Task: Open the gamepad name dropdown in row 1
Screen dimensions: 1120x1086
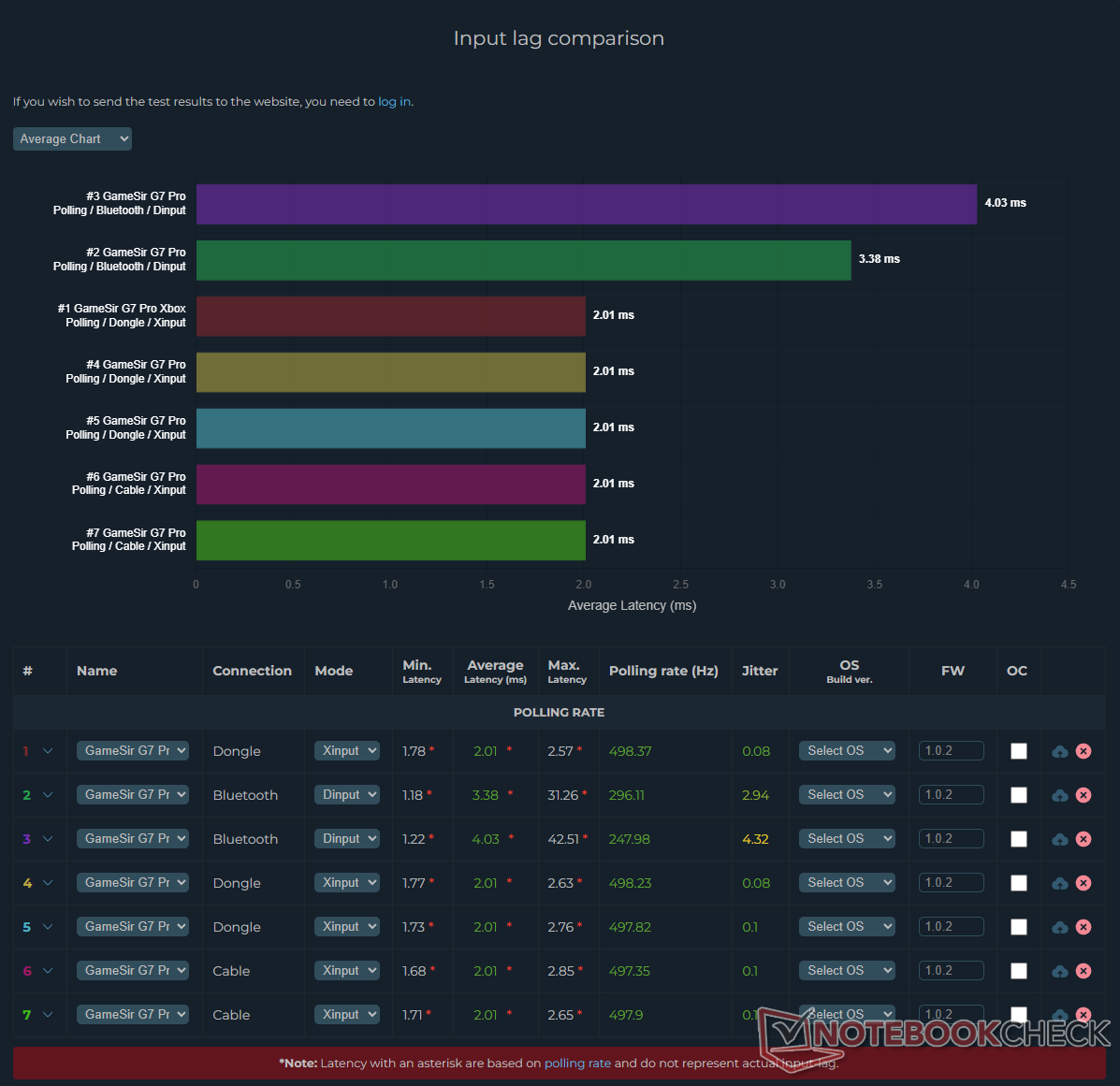Action: click(133, 750)
